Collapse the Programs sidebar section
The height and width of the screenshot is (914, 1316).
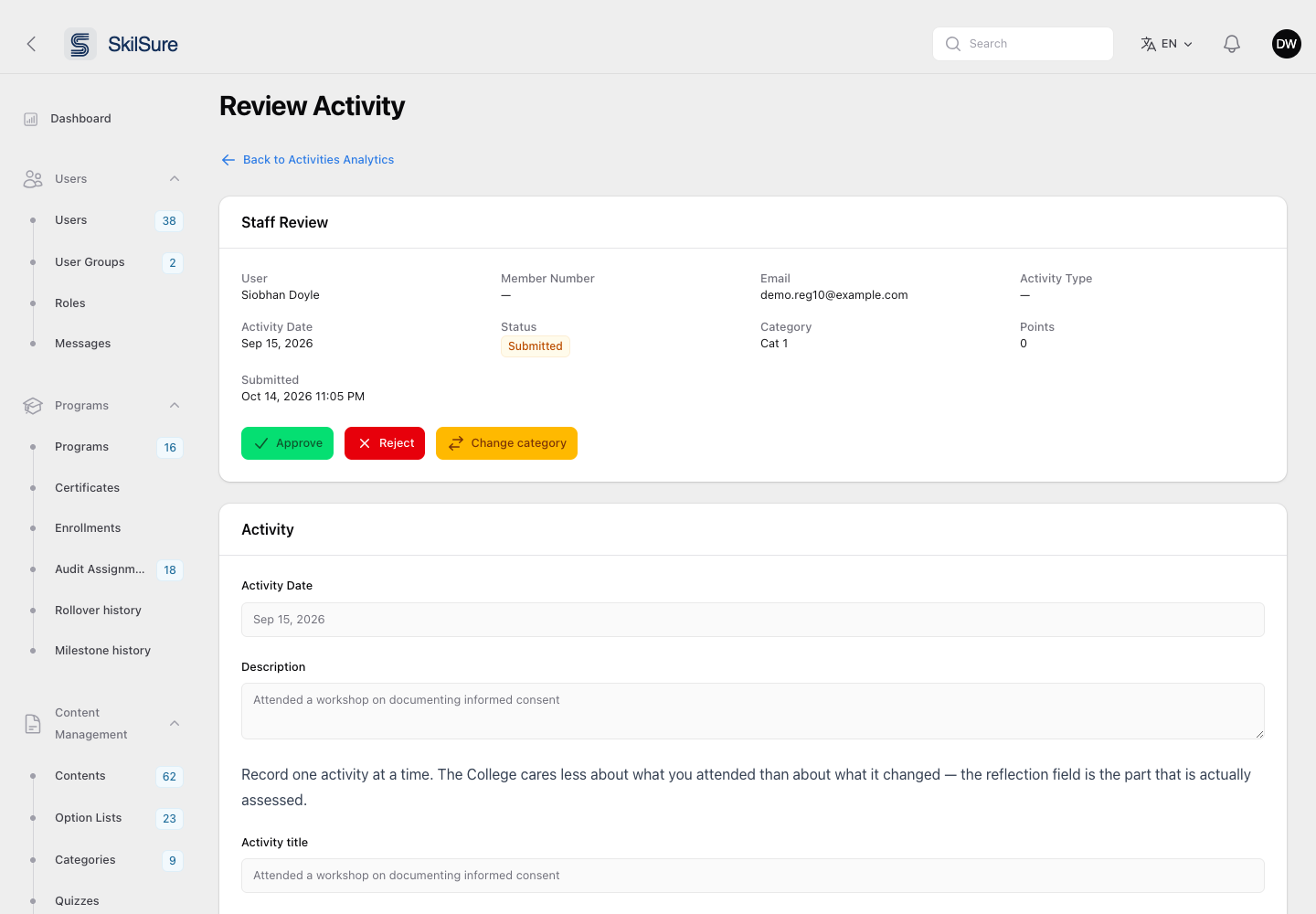[x=175, y=406]
